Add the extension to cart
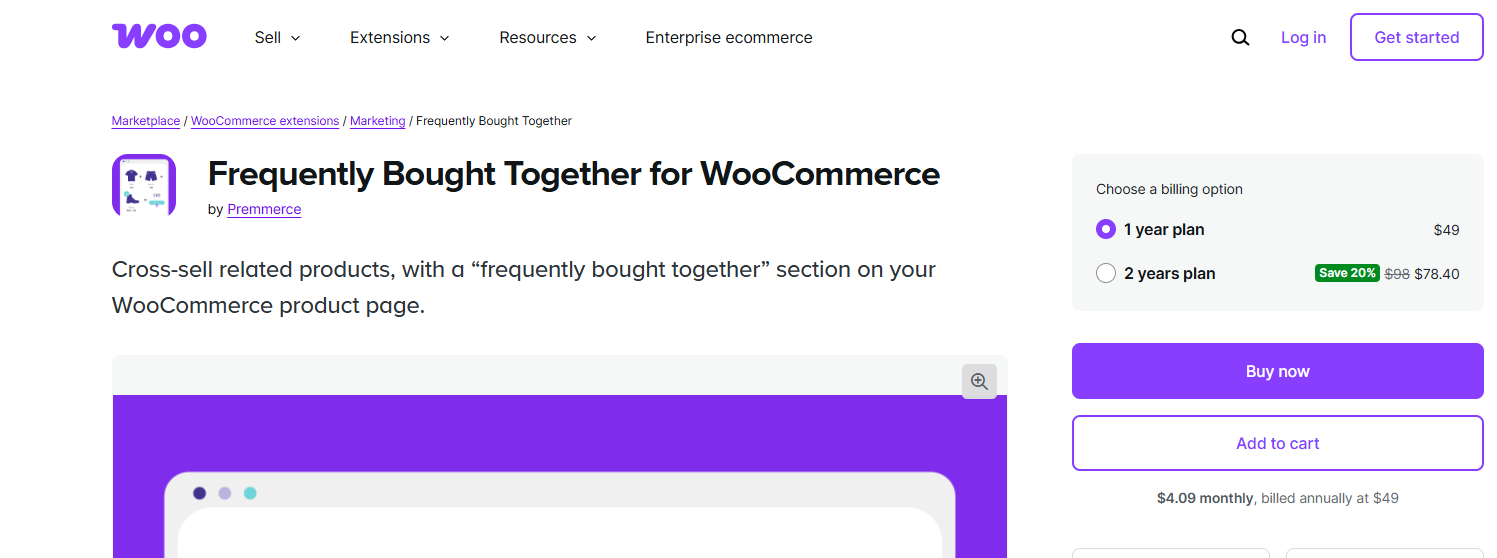Image resolution: width=1497 pixels, height=558 pixels. pyautogui.click(x=1277, y=443)
